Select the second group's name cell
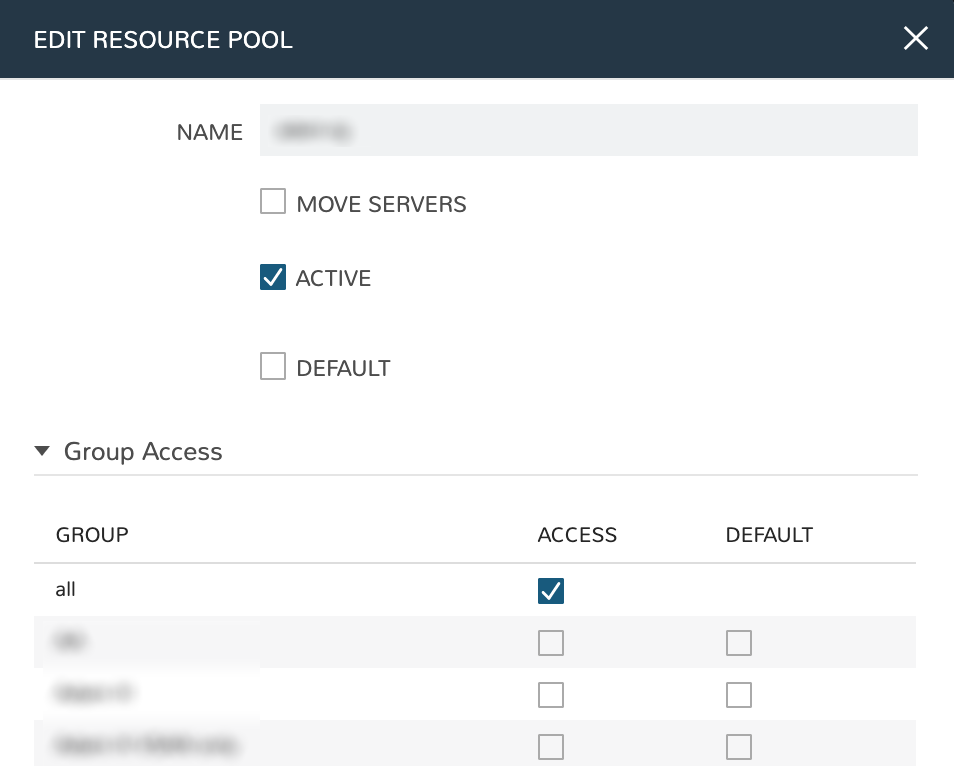Image resolution: width=954 pixels, height=766 pixels. click(70, 641)
